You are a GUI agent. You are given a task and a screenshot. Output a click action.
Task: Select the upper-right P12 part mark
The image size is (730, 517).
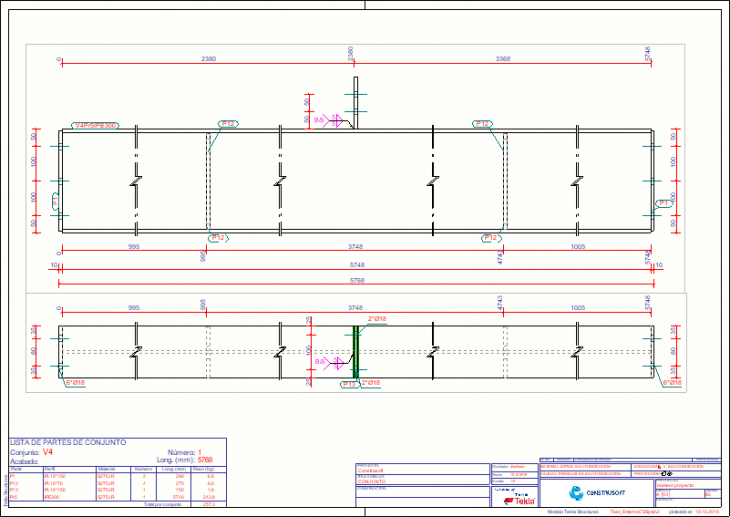(x=482, y=123)
